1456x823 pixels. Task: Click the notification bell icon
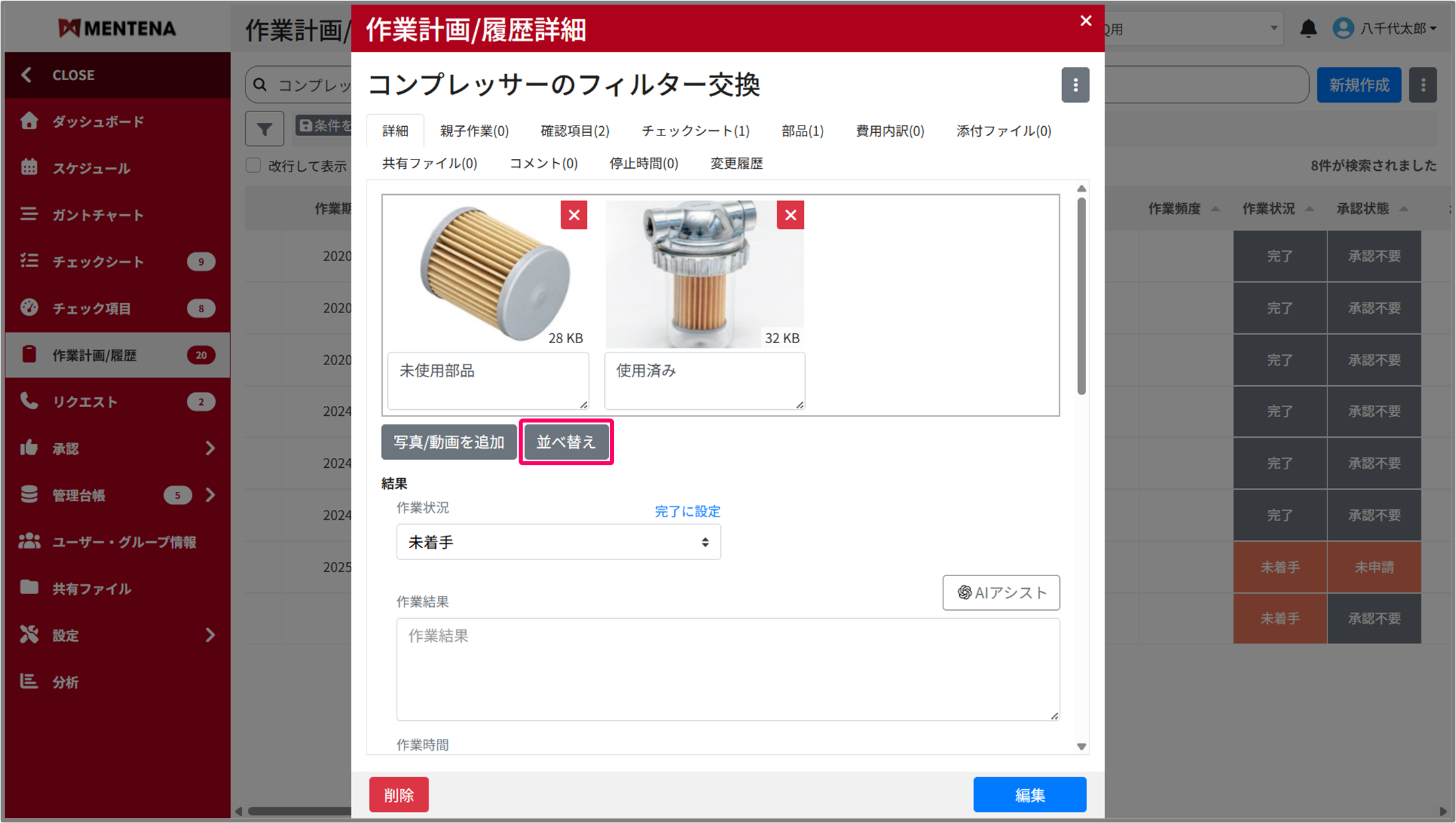[1308, 28]
